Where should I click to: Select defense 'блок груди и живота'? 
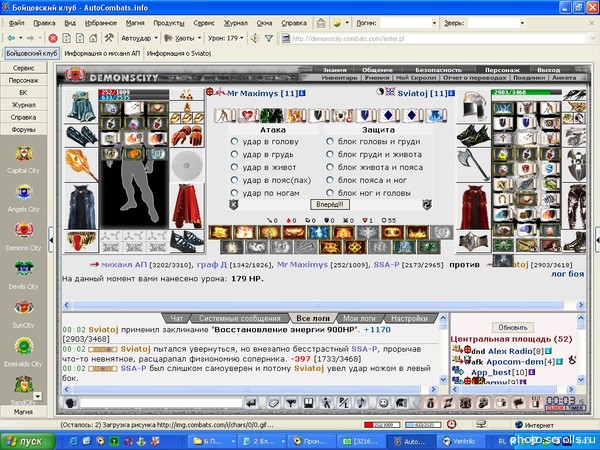[x=329, y=154]
